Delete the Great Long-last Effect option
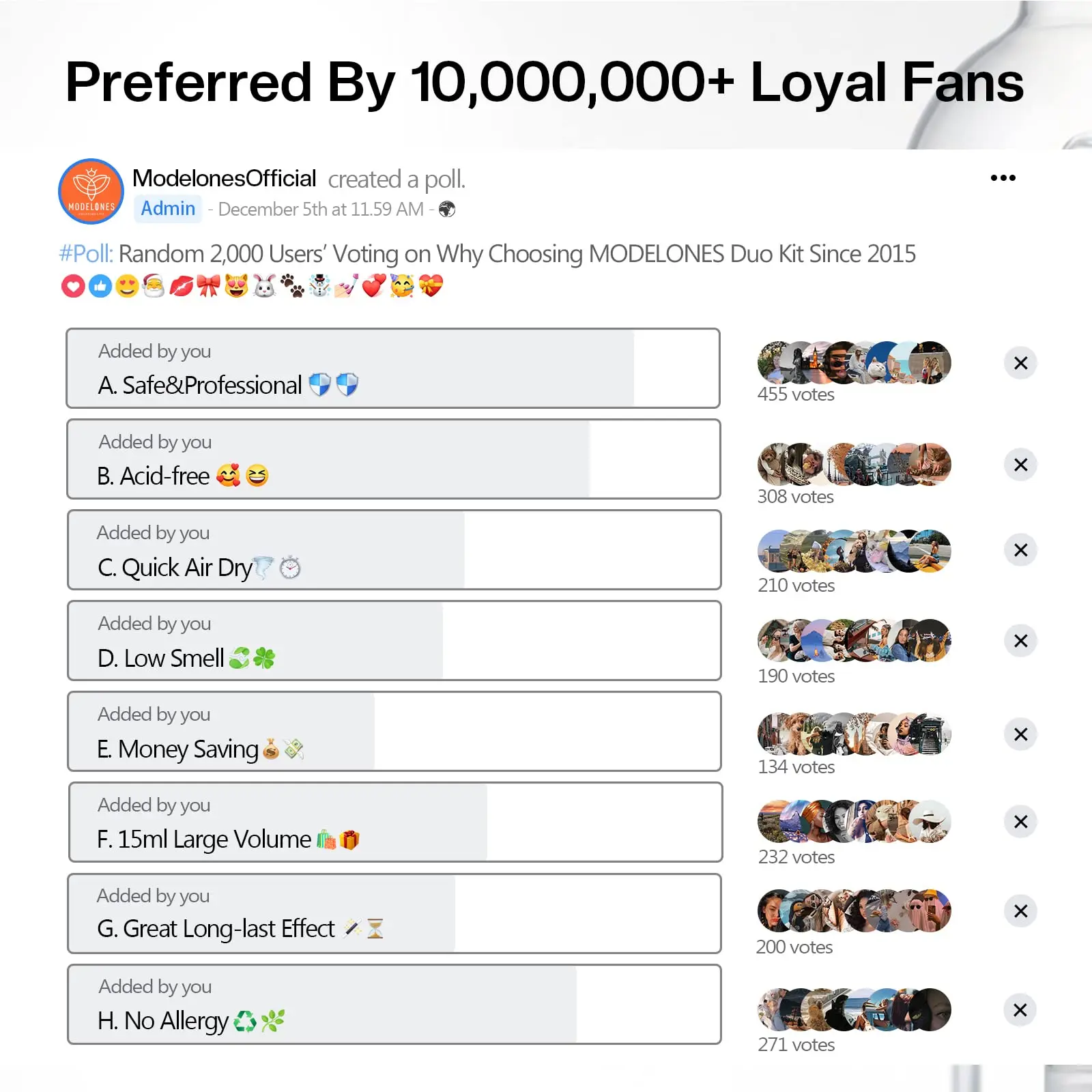This screenshot has height=1092, width=1092. pyautogui.click(x=1020, y=911)
